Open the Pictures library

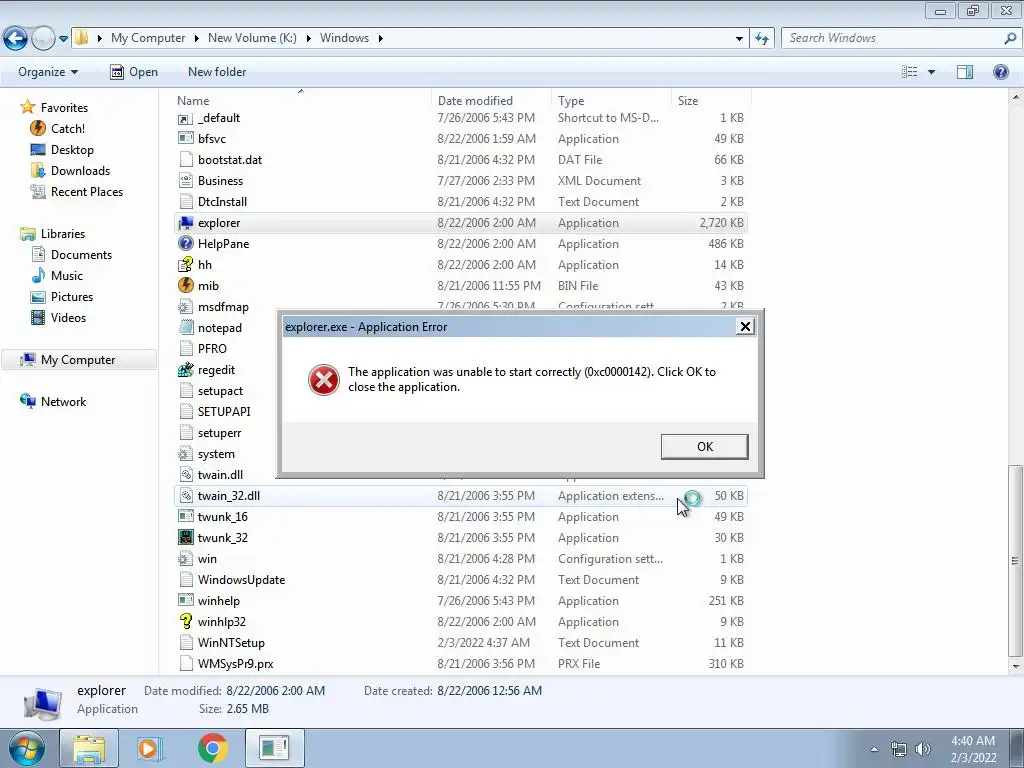(x=72, y=296)
